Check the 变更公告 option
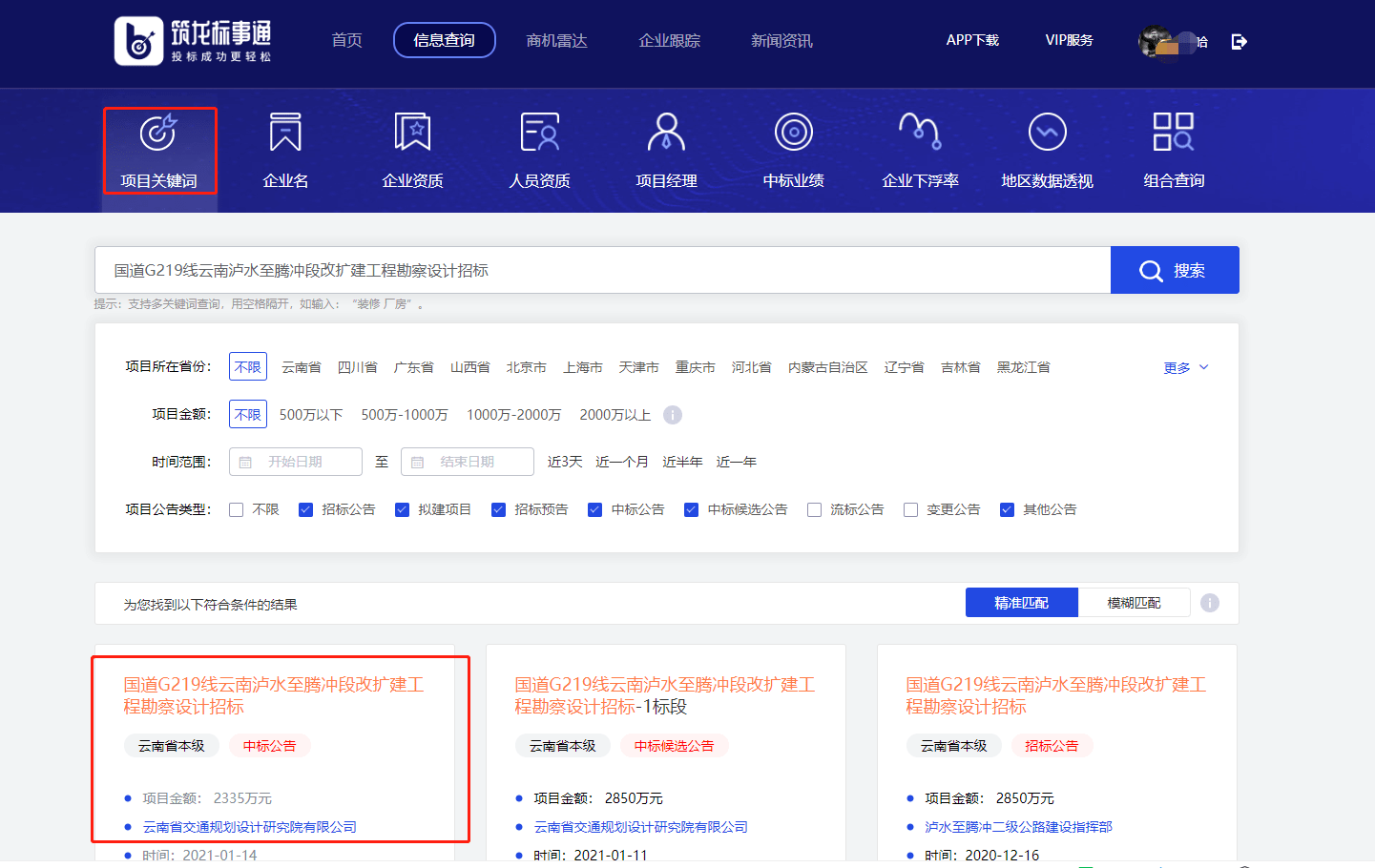The image size is (1375, 868). pyautogui.click(x=910, y=509)
